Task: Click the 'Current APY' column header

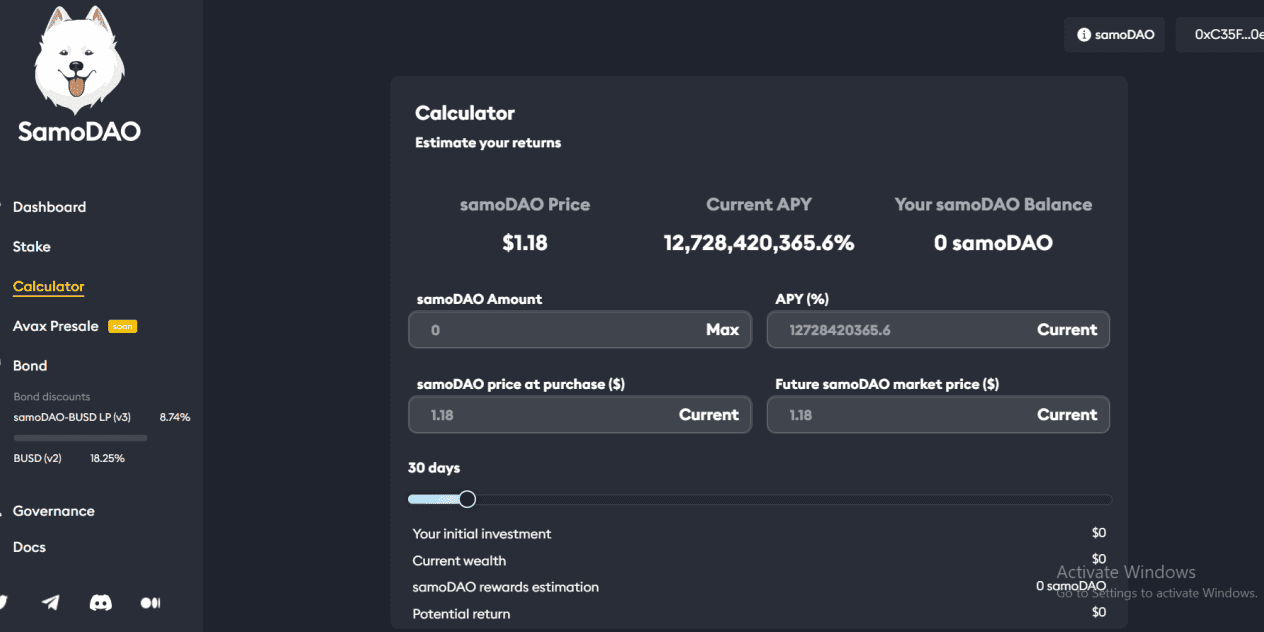Action: point(759,205)
